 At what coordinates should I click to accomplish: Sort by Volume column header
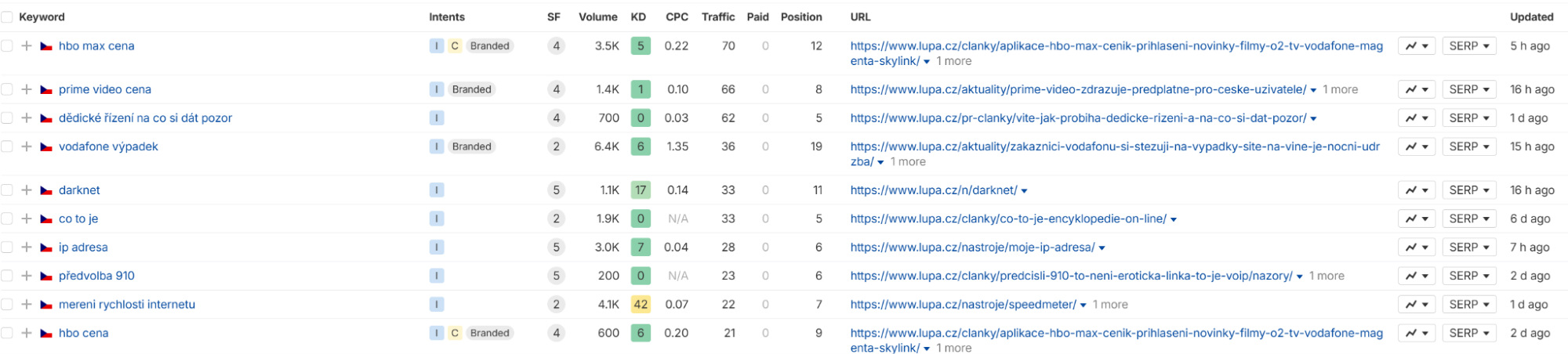coord(597,17)
